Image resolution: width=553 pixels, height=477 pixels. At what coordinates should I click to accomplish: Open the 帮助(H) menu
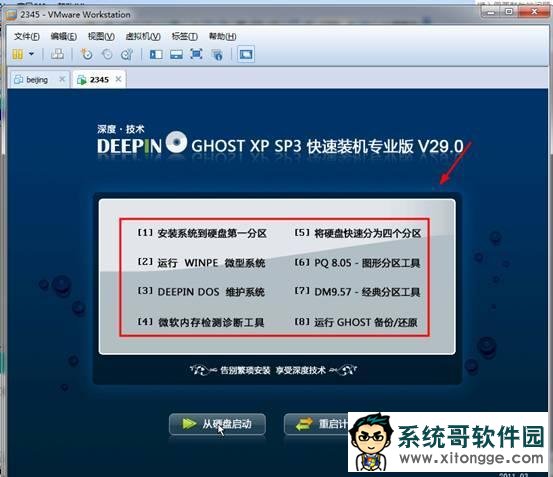pos(222,36)
